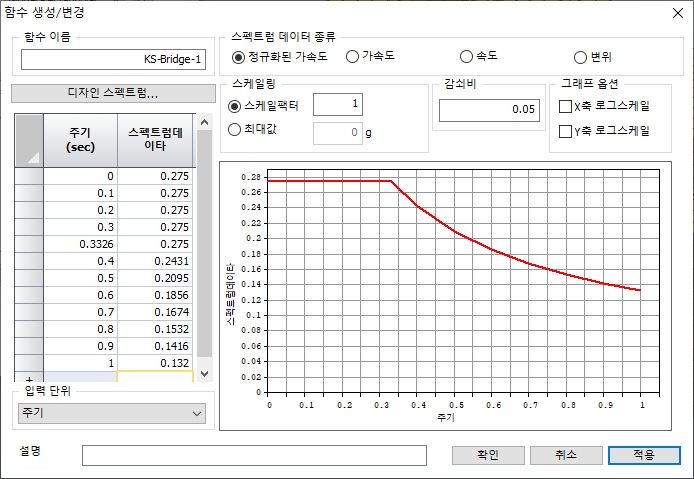Select the 정규화된 가속도 radio button
The width and height of the screenshot is (694, 479).
tap(239, 56)
